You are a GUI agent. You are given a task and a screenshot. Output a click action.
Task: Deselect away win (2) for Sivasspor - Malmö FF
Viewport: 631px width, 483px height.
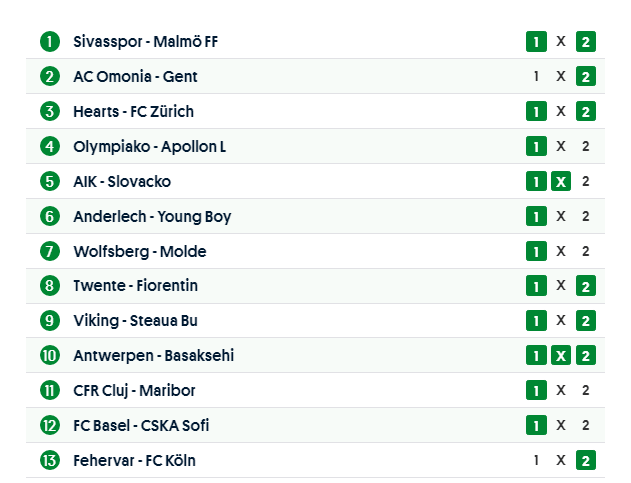pyautogui.click(x=586, y=42)
